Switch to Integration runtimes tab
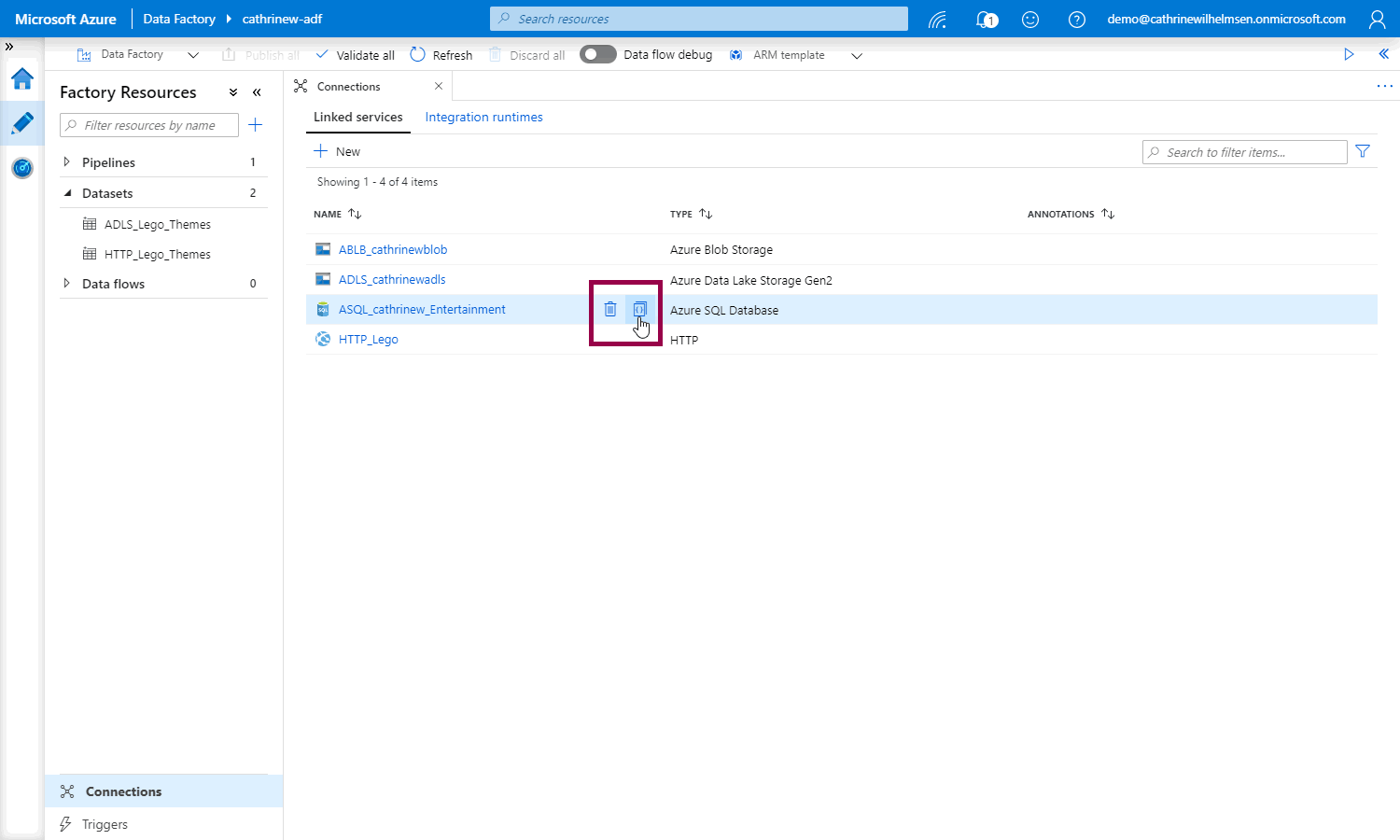Image resolution: width=1400 pixels, height=840 pixels. (x=483, y=117)
